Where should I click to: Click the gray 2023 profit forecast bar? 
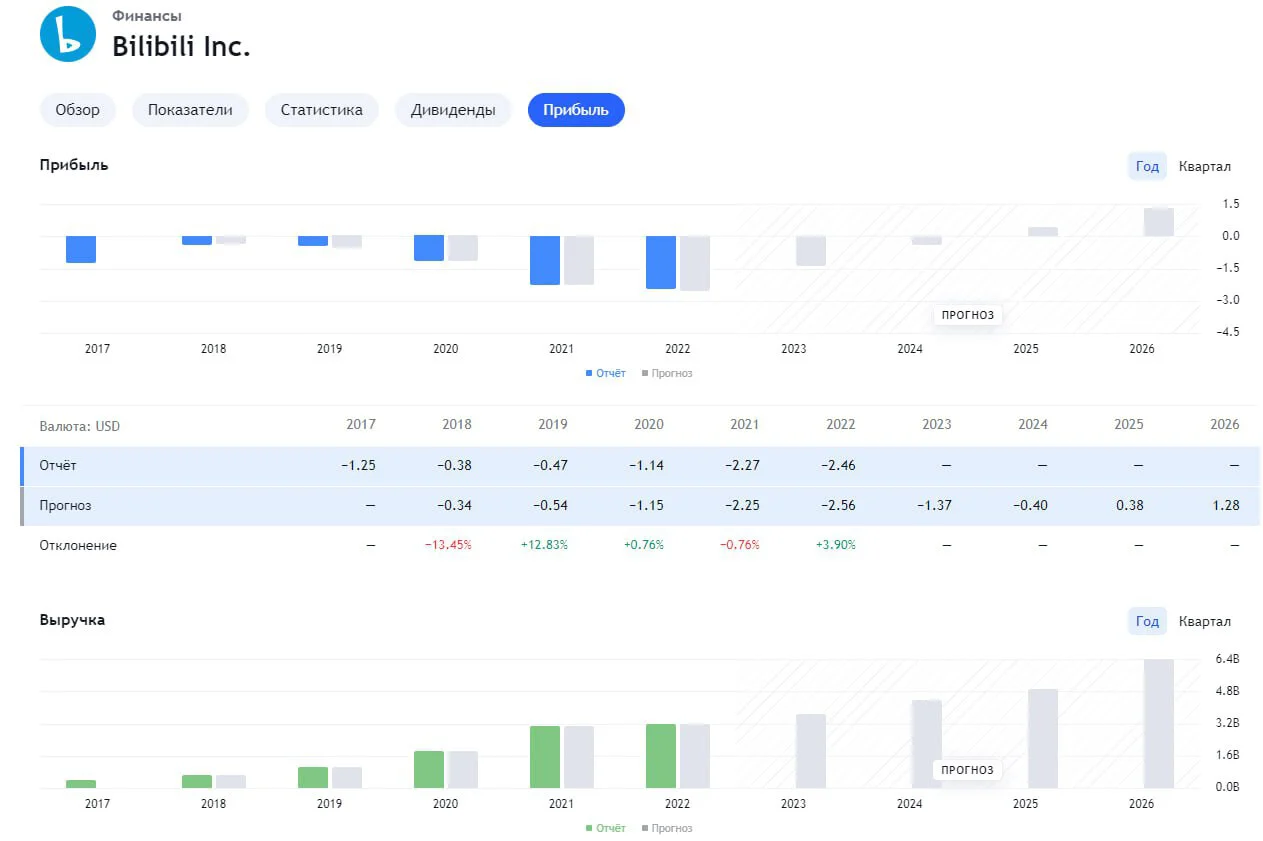pyautogui.click(x=811, y=251)
